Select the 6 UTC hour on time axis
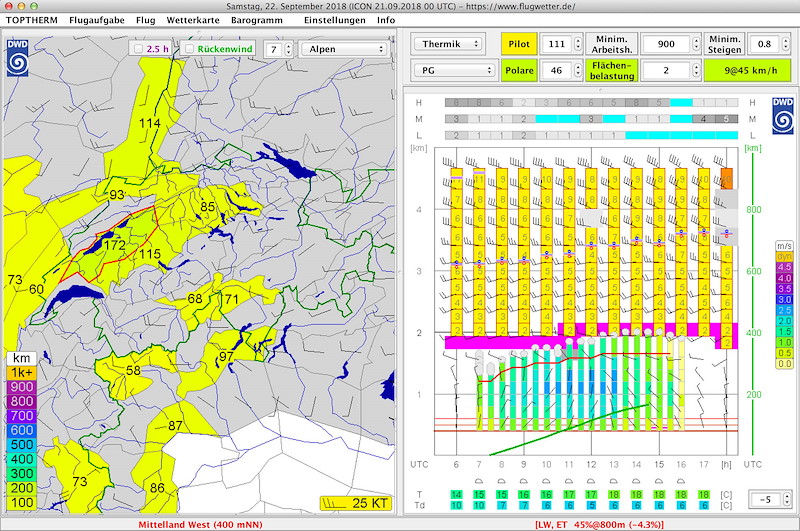The height and width of the screenshot is (531, 800). tap(456, 465)
